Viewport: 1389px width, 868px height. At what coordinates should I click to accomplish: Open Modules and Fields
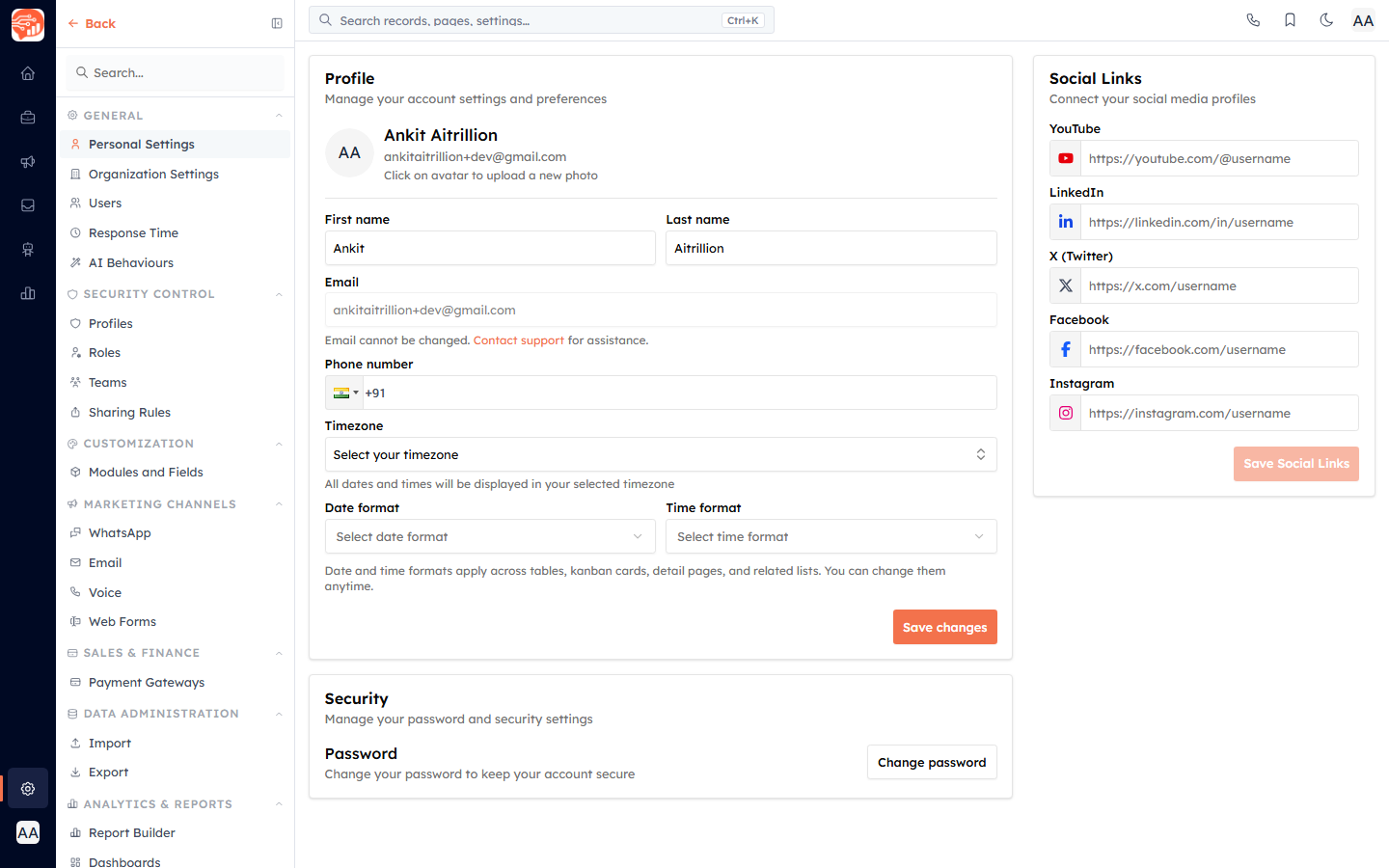[175, 473]
